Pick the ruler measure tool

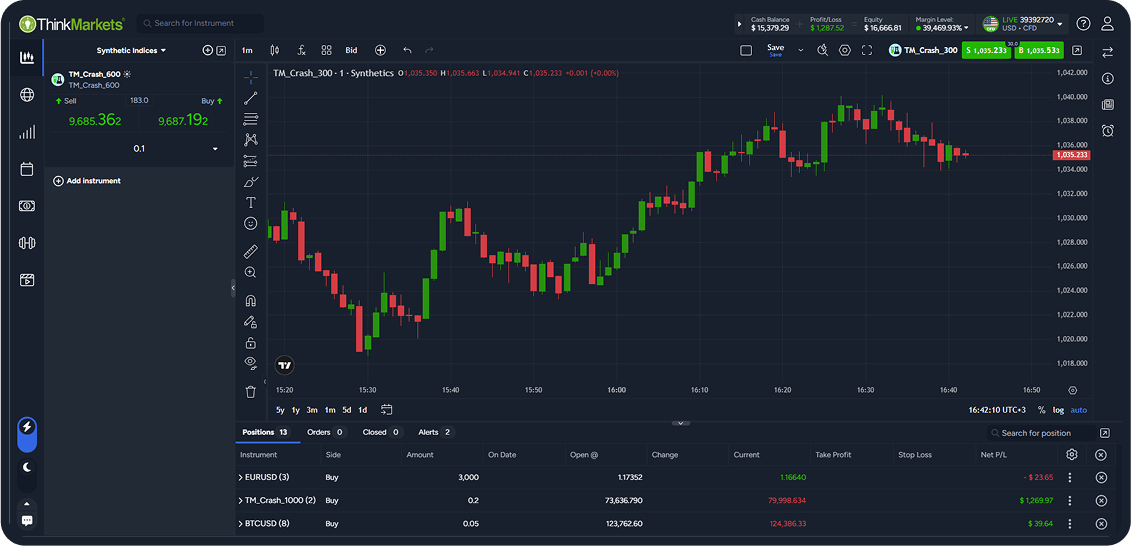point(251,251)
